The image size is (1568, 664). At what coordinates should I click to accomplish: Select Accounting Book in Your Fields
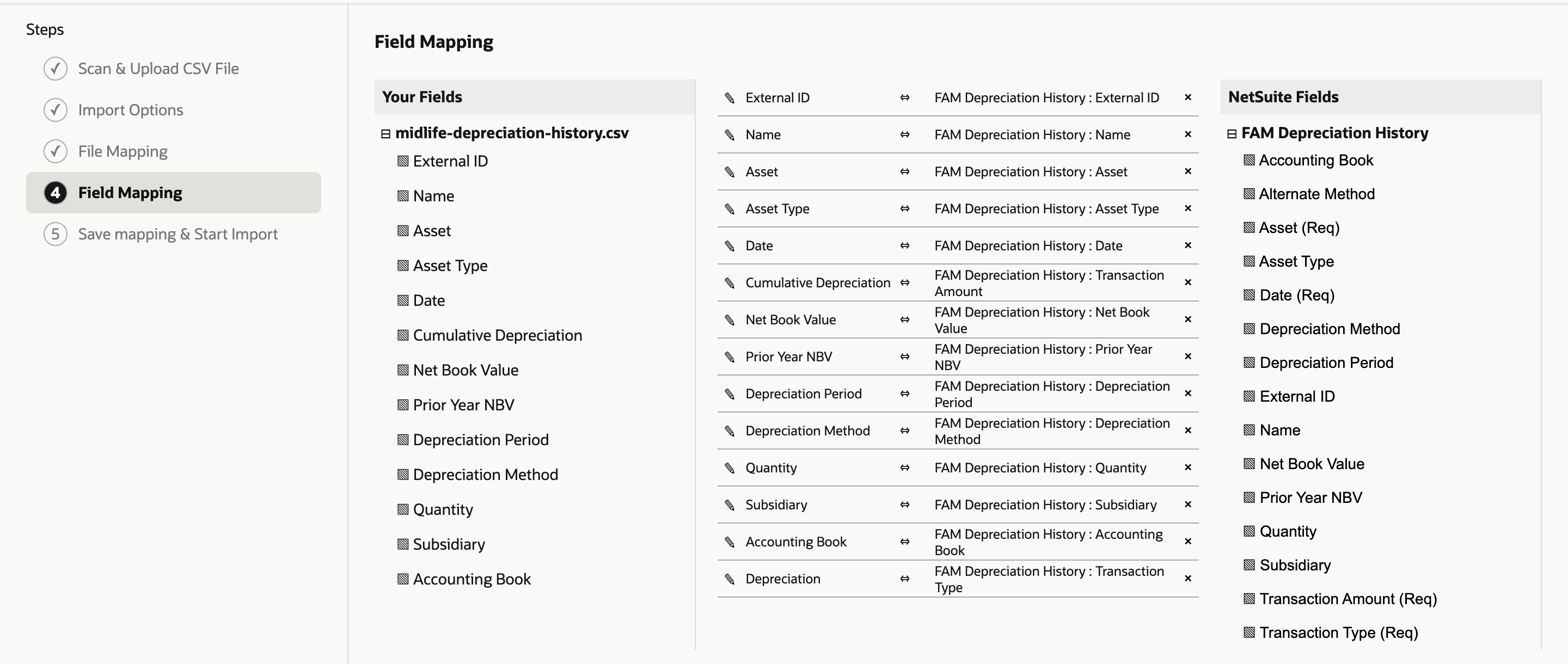tap(471, 579)
